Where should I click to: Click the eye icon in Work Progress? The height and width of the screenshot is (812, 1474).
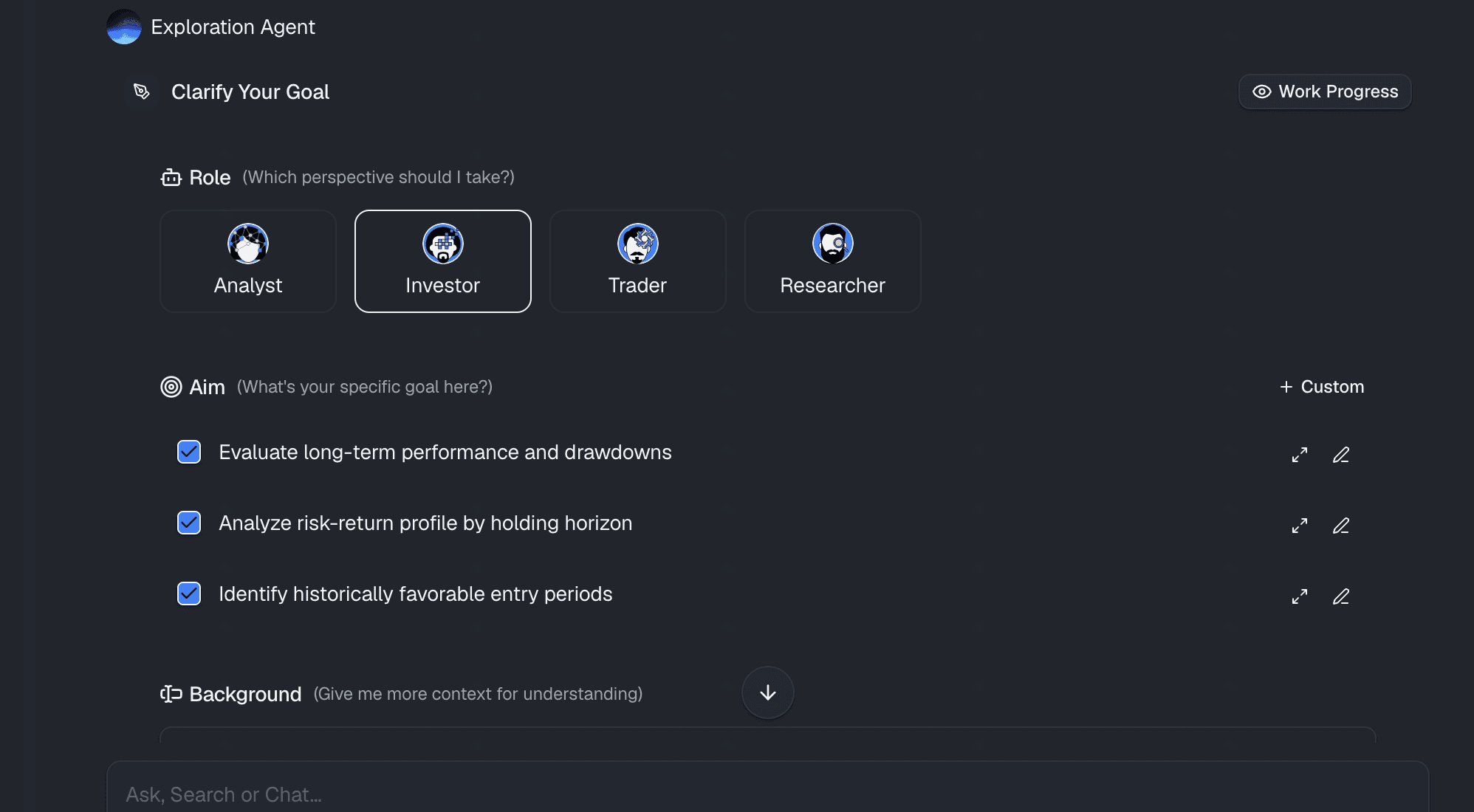(1262, 92)
